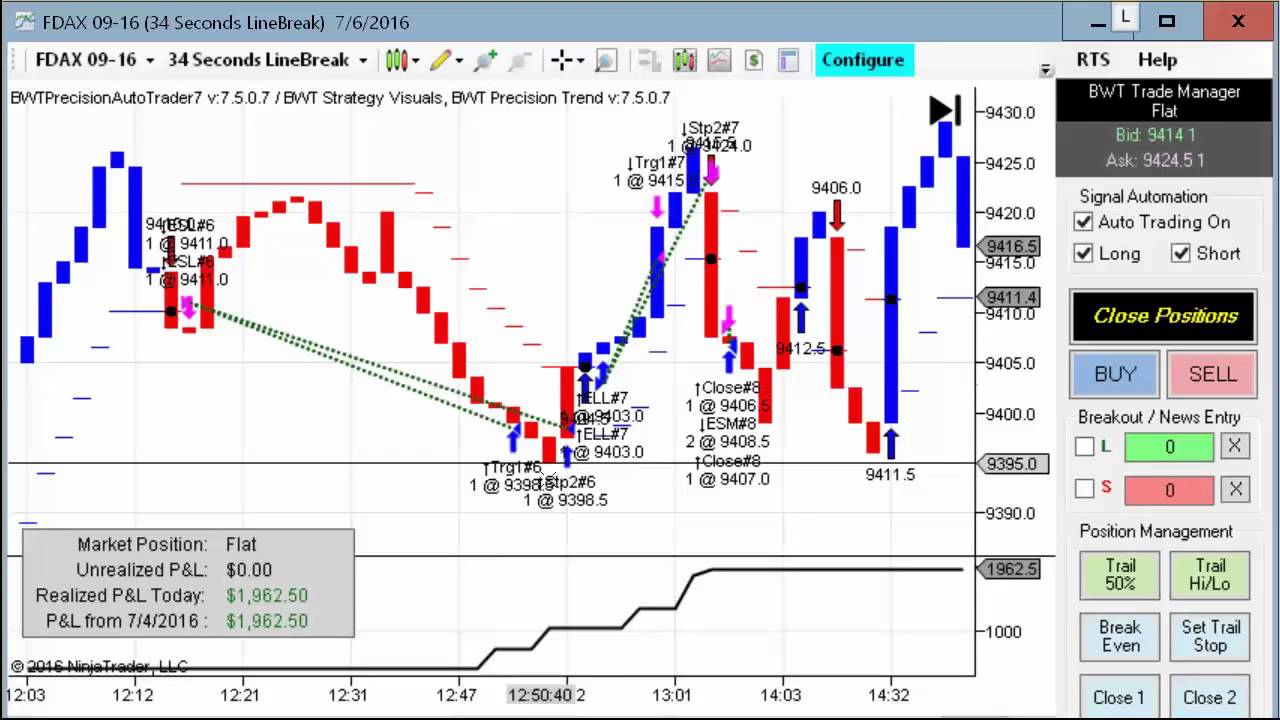Open the chart style candlestick icon
1280x720 pixels.
click(x=396, y=60)
